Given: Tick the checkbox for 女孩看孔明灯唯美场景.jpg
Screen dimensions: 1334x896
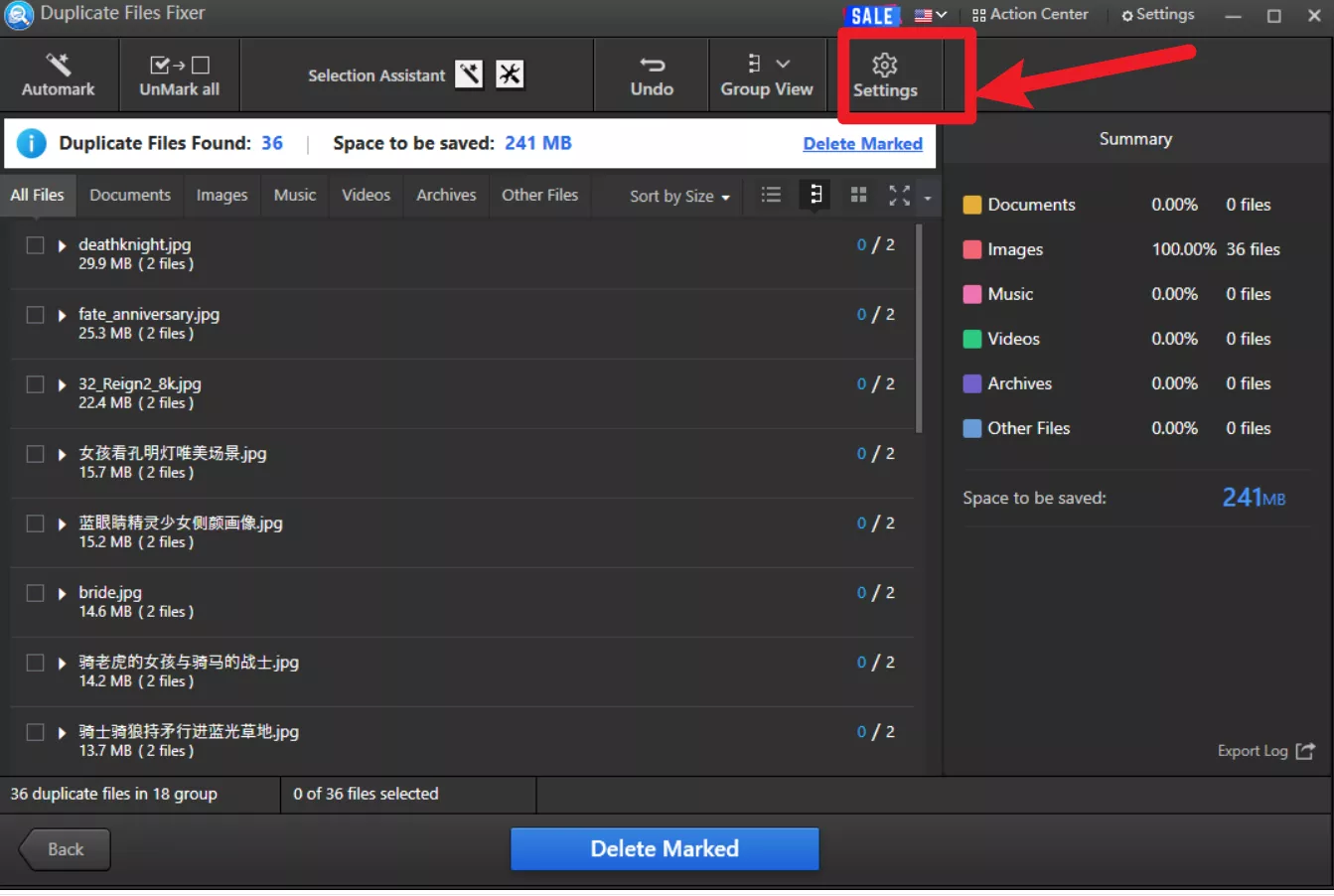Looking at the screenshot, I should (36, 454).
